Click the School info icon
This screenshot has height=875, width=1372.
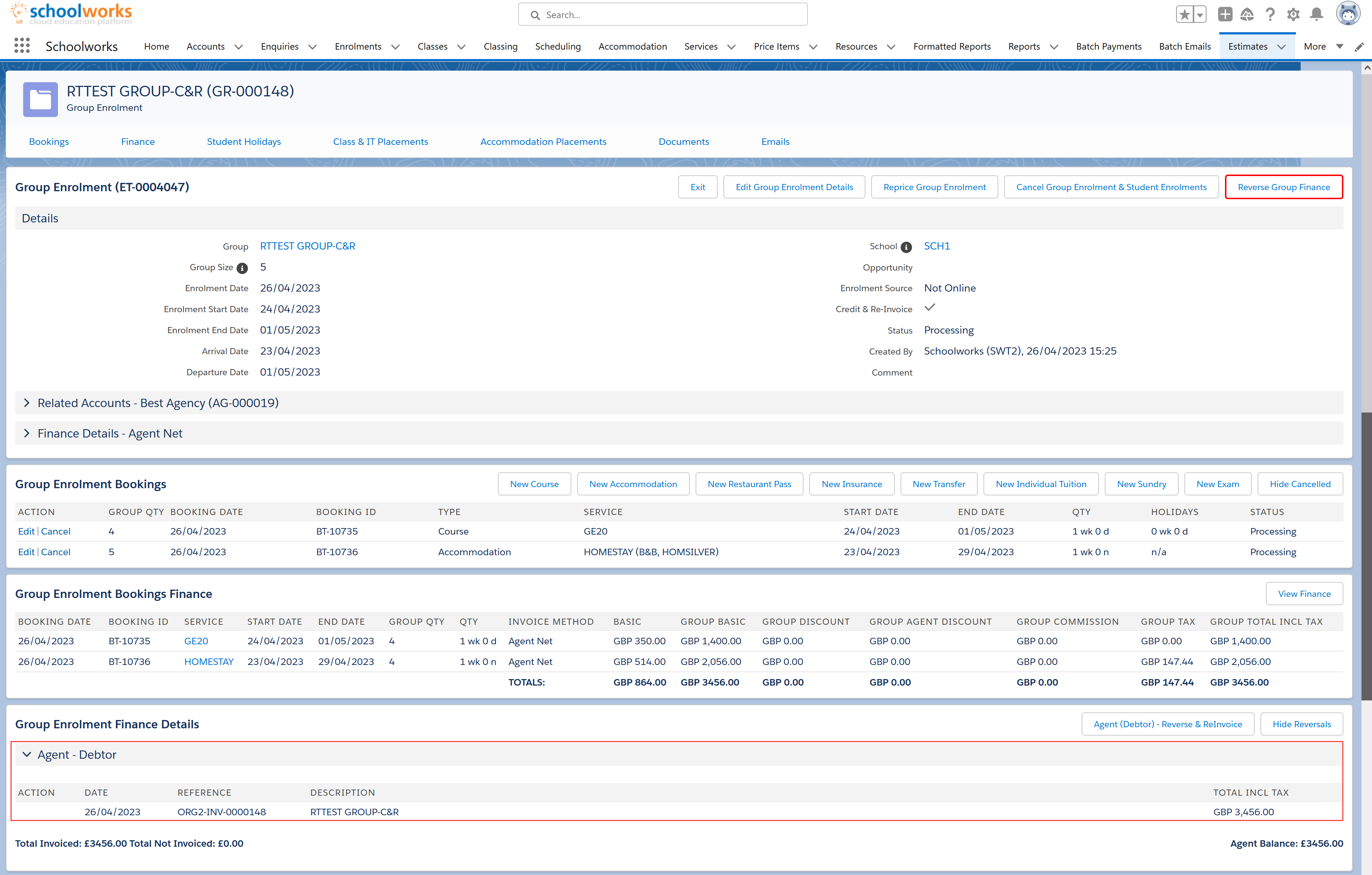906,247
